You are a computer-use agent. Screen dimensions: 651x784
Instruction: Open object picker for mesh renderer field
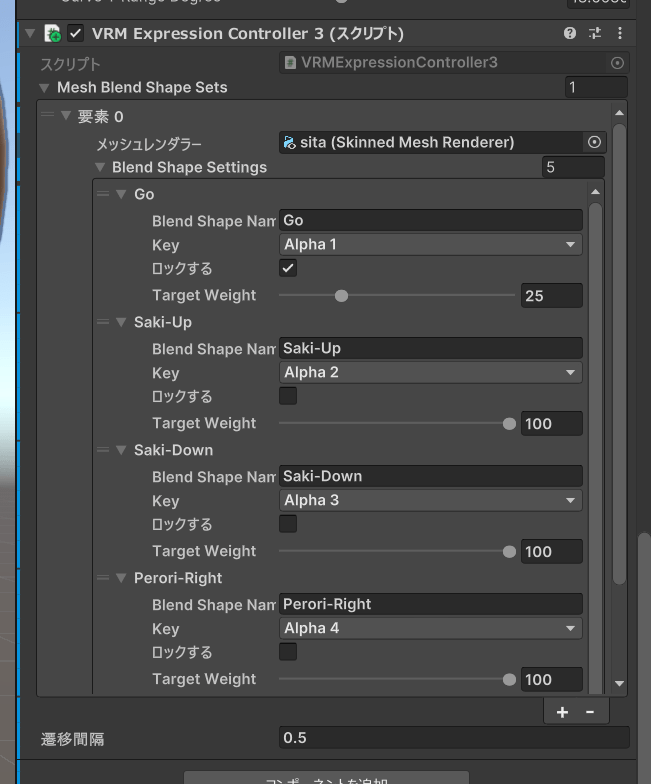[594, 142]
